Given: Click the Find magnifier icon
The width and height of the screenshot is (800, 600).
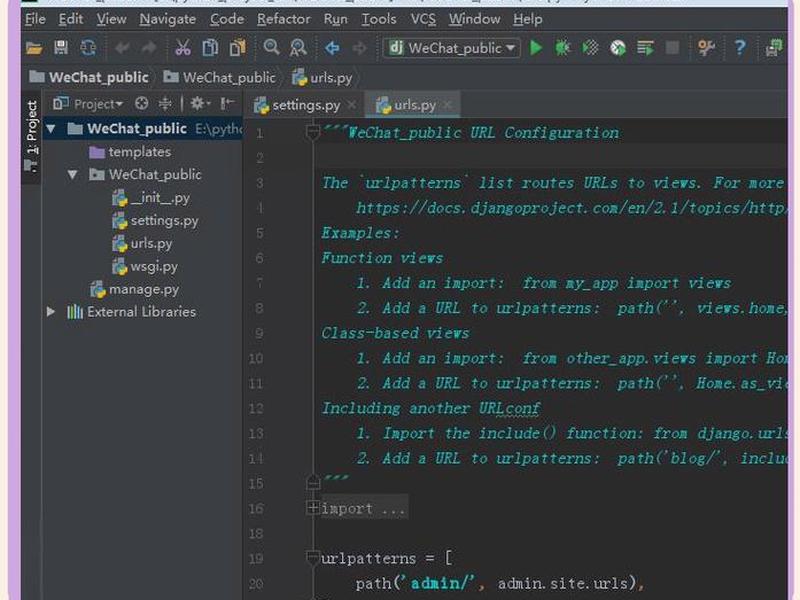Looking at the screenshot, I should pyautogui.click(x=271, y=47).
